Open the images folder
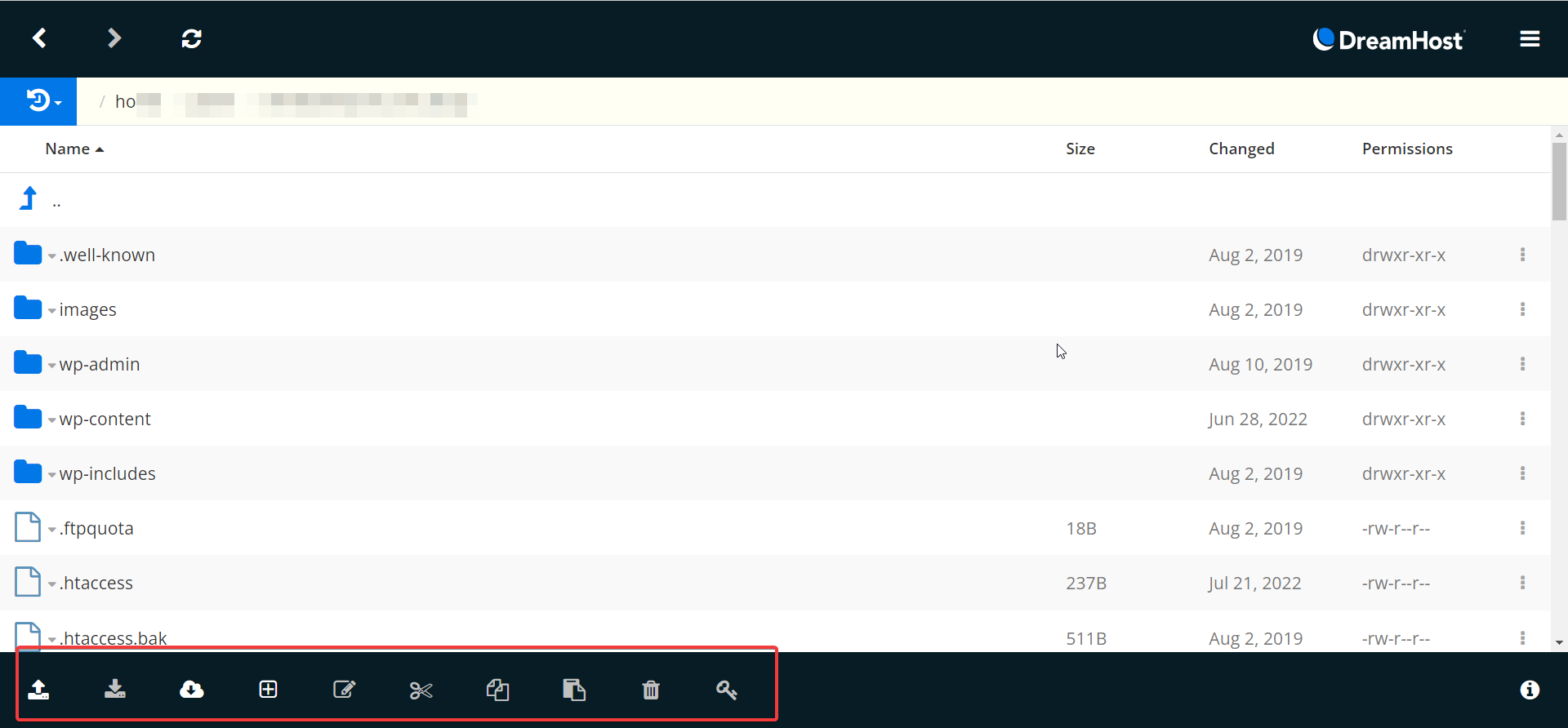 pos(87,309)
